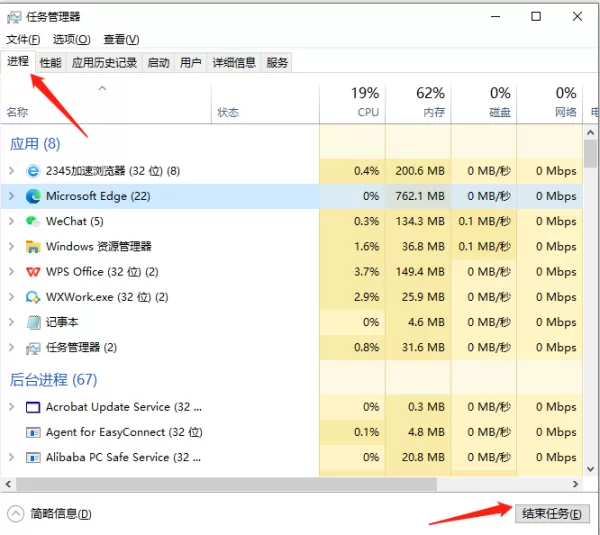Viewport: 600px width, 535px height.
Task: Sort processes by 内存 column
Action: (418, 104)
